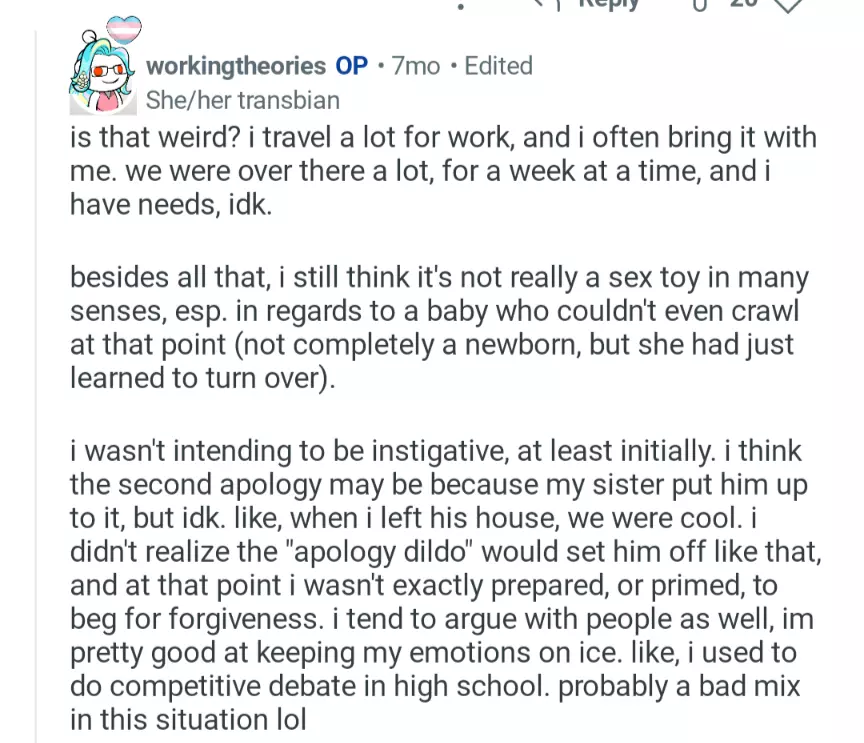Upvote the comment above

coord(699,5)
